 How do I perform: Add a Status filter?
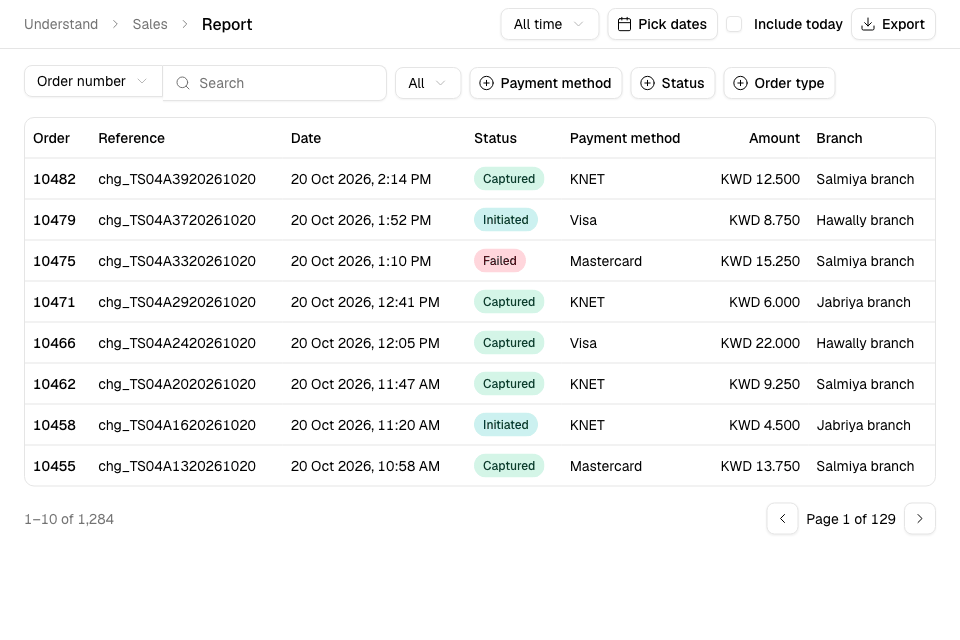673,83
